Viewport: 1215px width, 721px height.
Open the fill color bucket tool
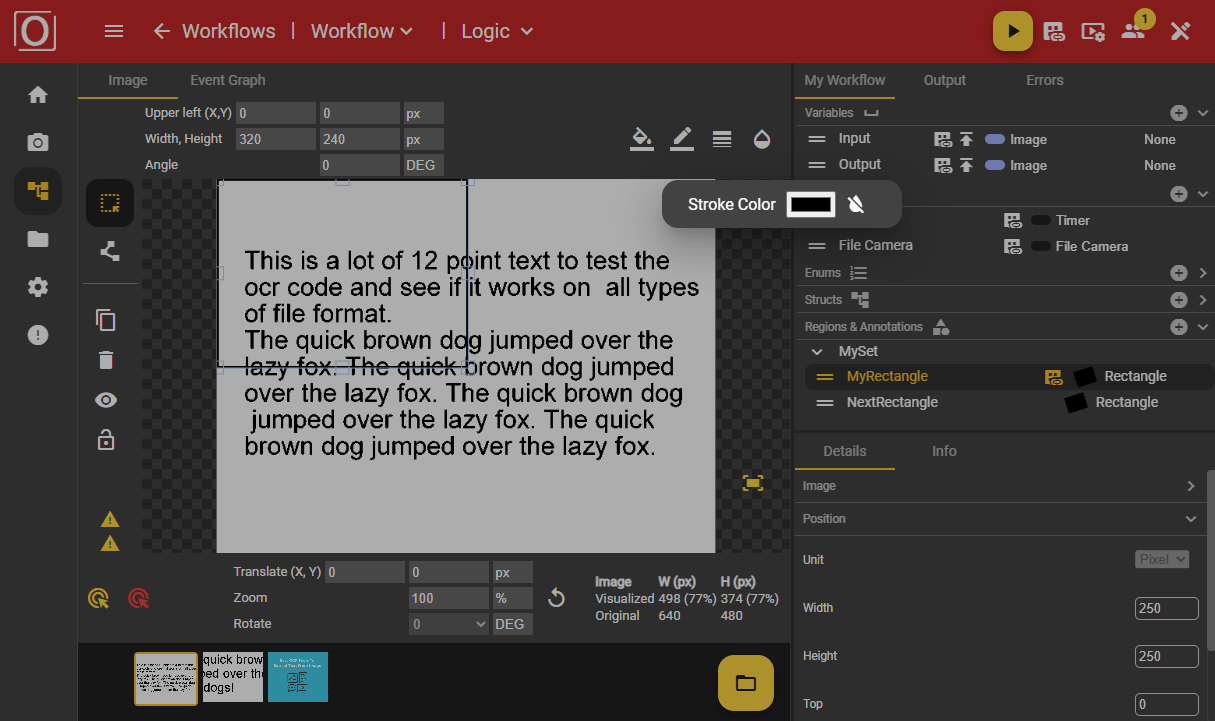(x=641, y=138)
